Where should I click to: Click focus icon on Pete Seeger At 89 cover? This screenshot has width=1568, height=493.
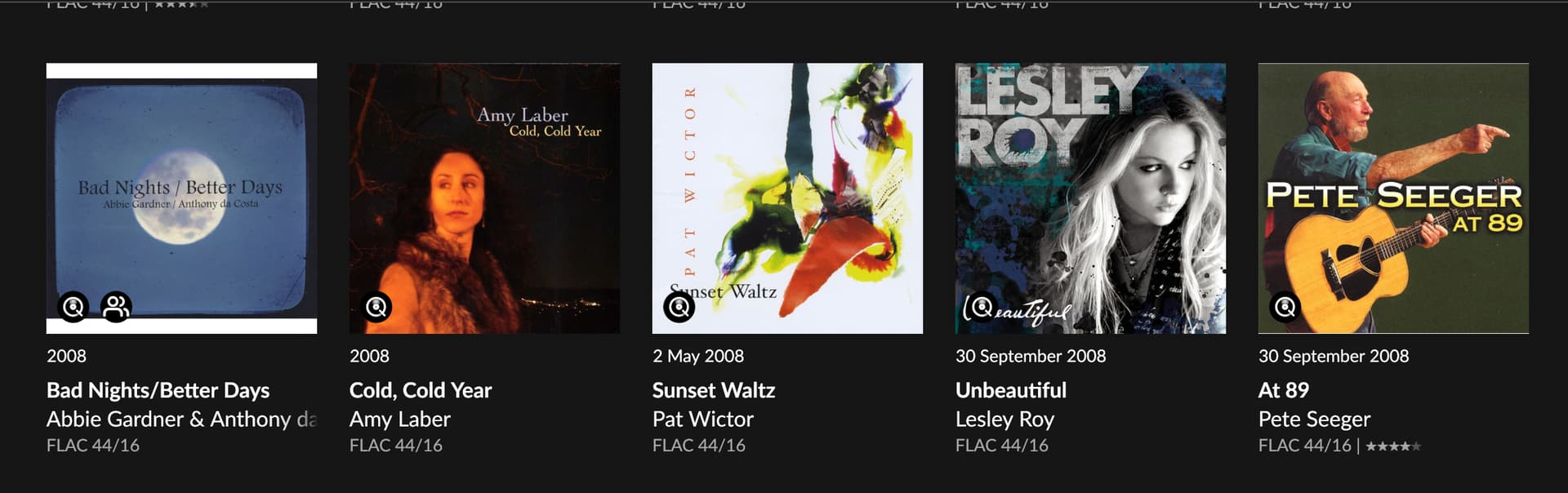tap(1285, 307)
